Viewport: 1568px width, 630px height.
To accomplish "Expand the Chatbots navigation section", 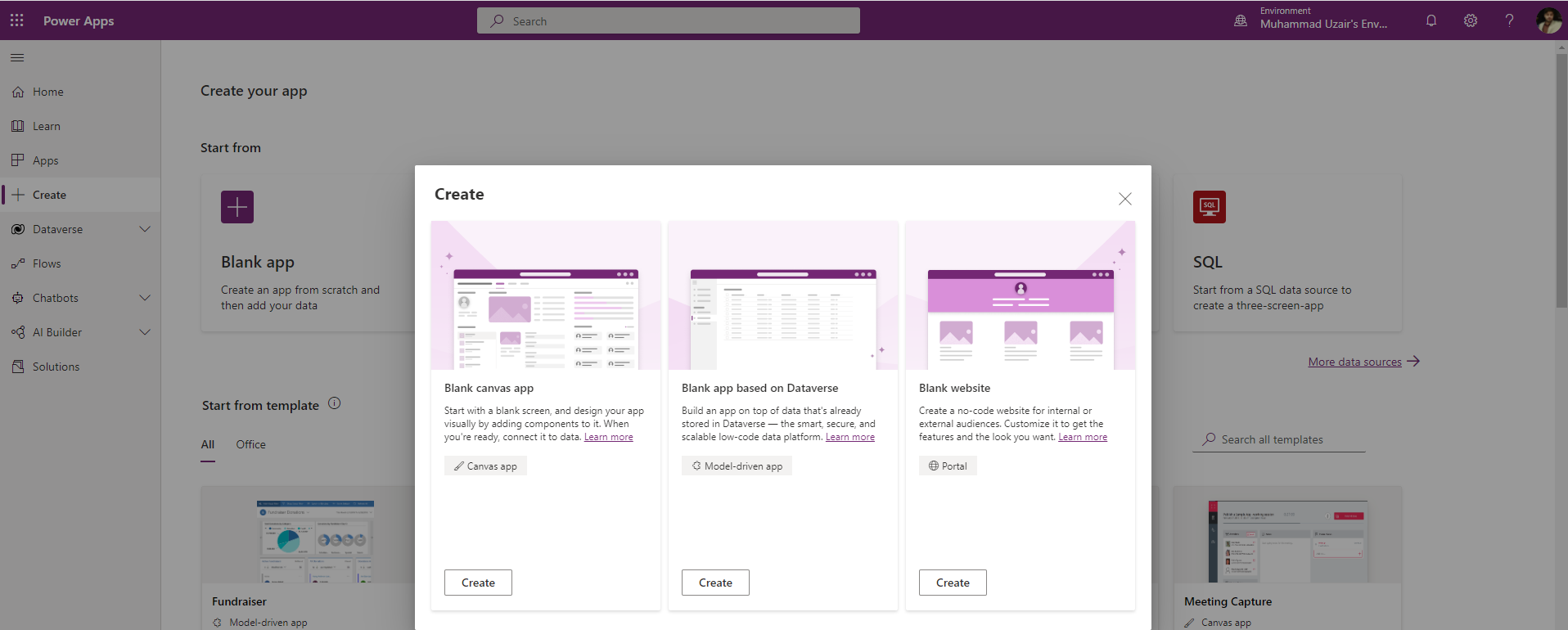I will 145,298.
